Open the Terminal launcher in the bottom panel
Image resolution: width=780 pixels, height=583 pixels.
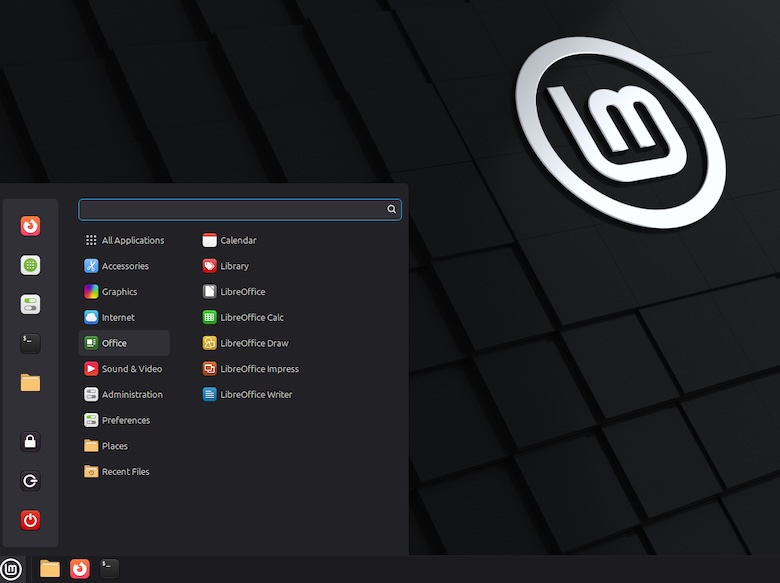point(108,569)
